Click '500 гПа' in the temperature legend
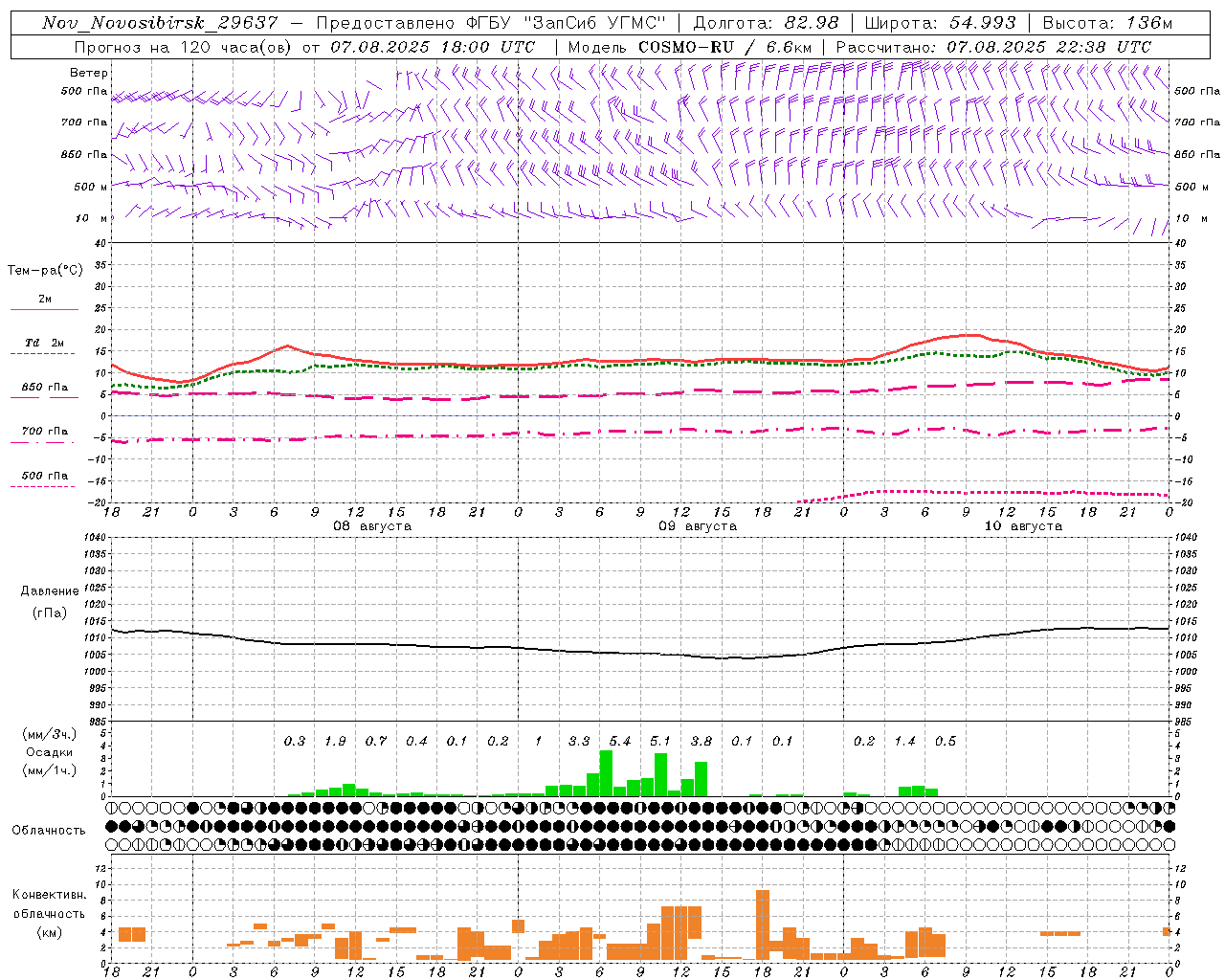Screen dimensions: 1225x980 pyautogui.click(x=44, y=475)
